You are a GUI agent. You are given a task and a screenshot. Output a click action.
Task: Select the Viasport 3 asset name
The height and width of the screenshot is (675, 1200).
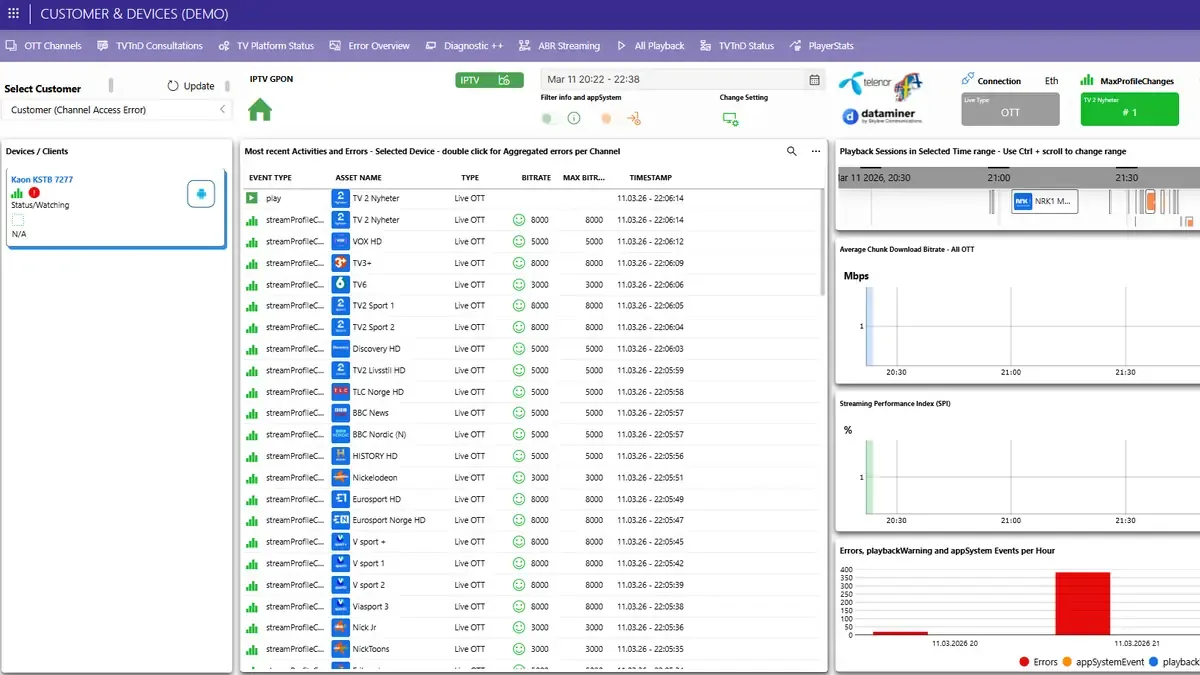[x=371, y=606]
